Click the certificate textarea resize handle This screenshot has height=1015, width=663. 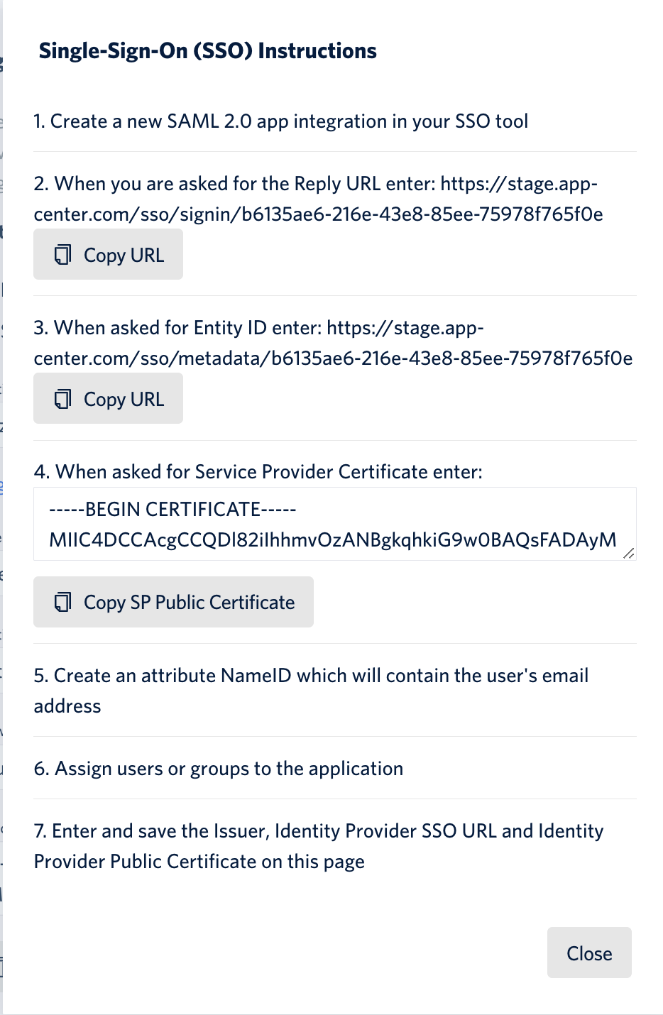630,553
